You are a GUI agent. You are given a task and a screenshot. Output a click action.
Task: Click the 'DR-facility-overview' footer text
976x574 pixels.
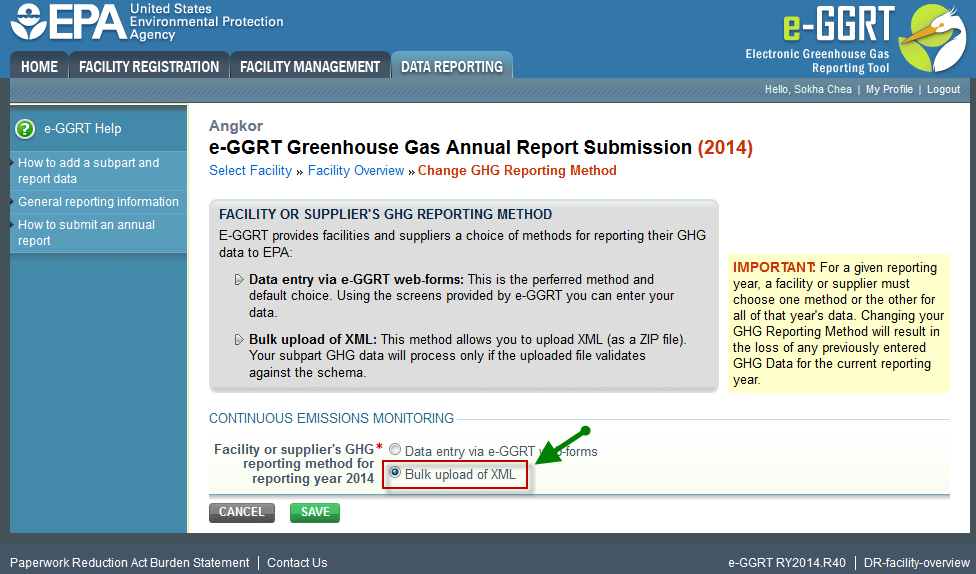click(916, 563)
